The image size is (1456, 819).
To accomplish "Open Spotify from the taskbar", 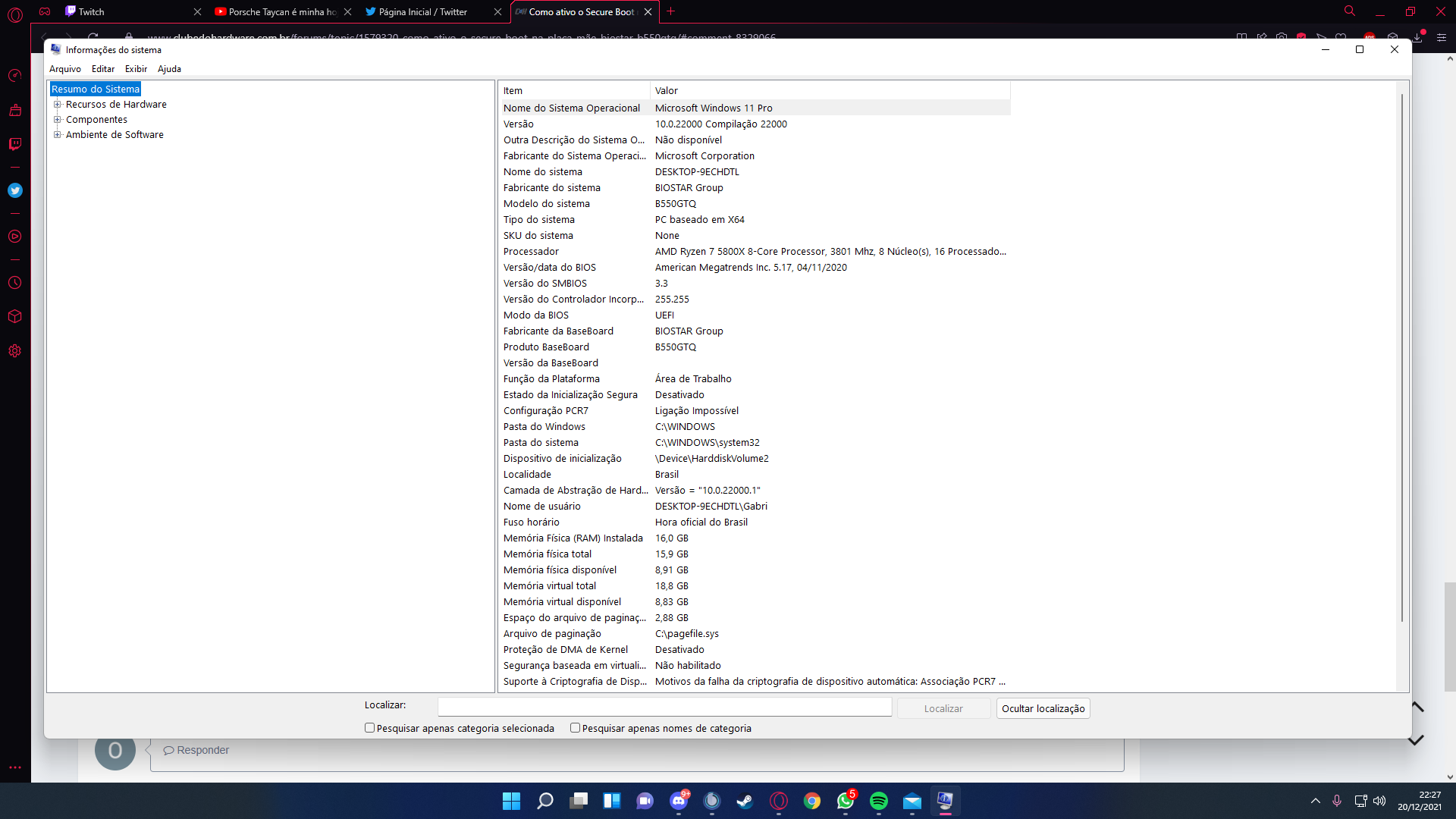I will pos(879,801).
